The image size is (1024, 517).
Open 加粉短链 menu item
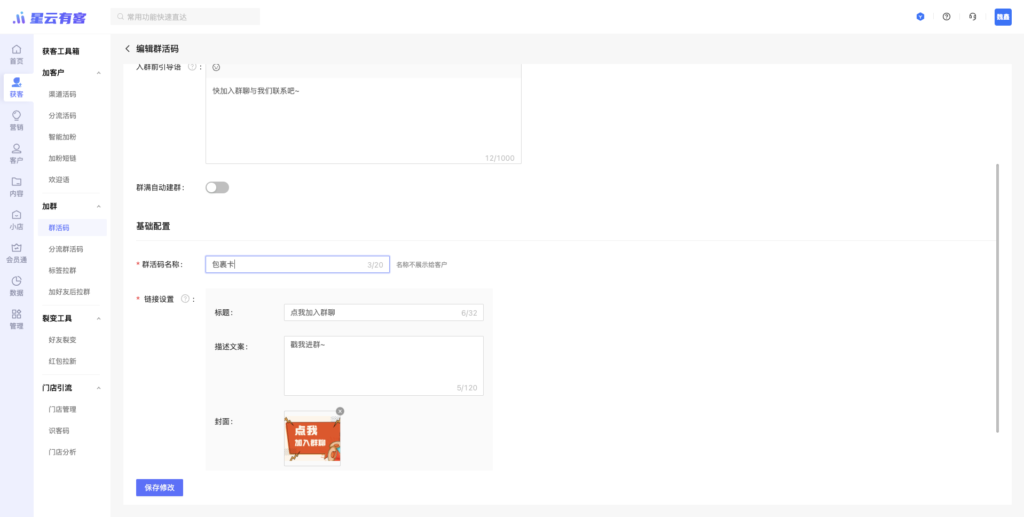coord(63,158)
